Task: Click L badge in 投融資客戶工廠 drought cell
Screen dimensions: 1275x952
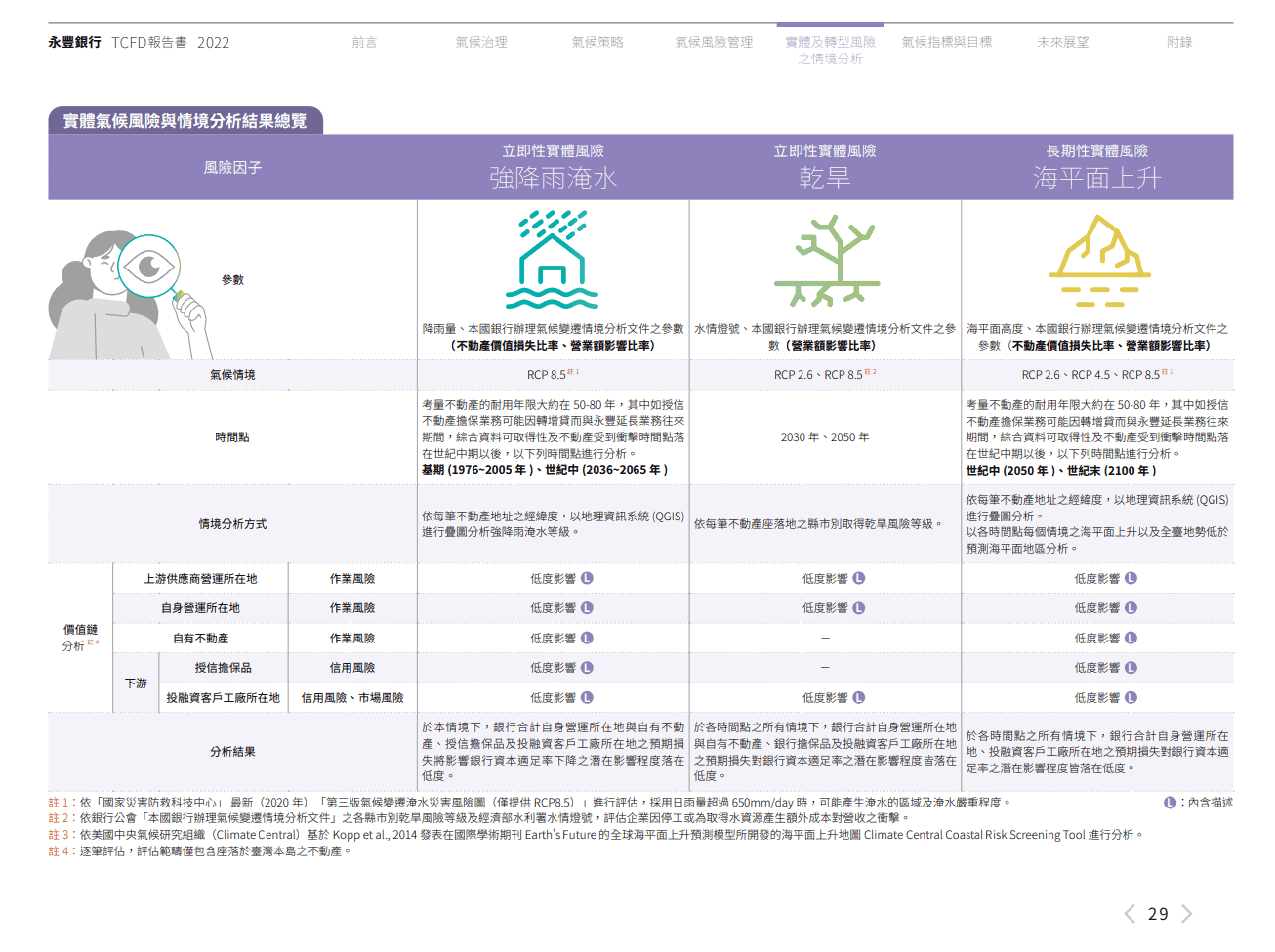Action: coord(859,698)
